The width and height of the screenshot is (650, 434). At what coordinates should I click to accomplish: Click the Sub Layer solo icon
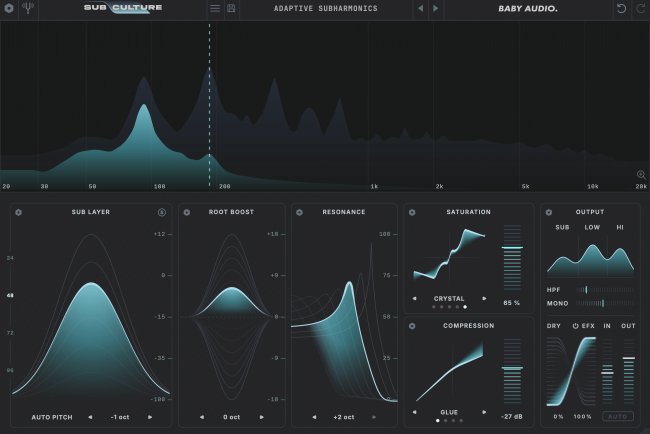coord(162,212)
